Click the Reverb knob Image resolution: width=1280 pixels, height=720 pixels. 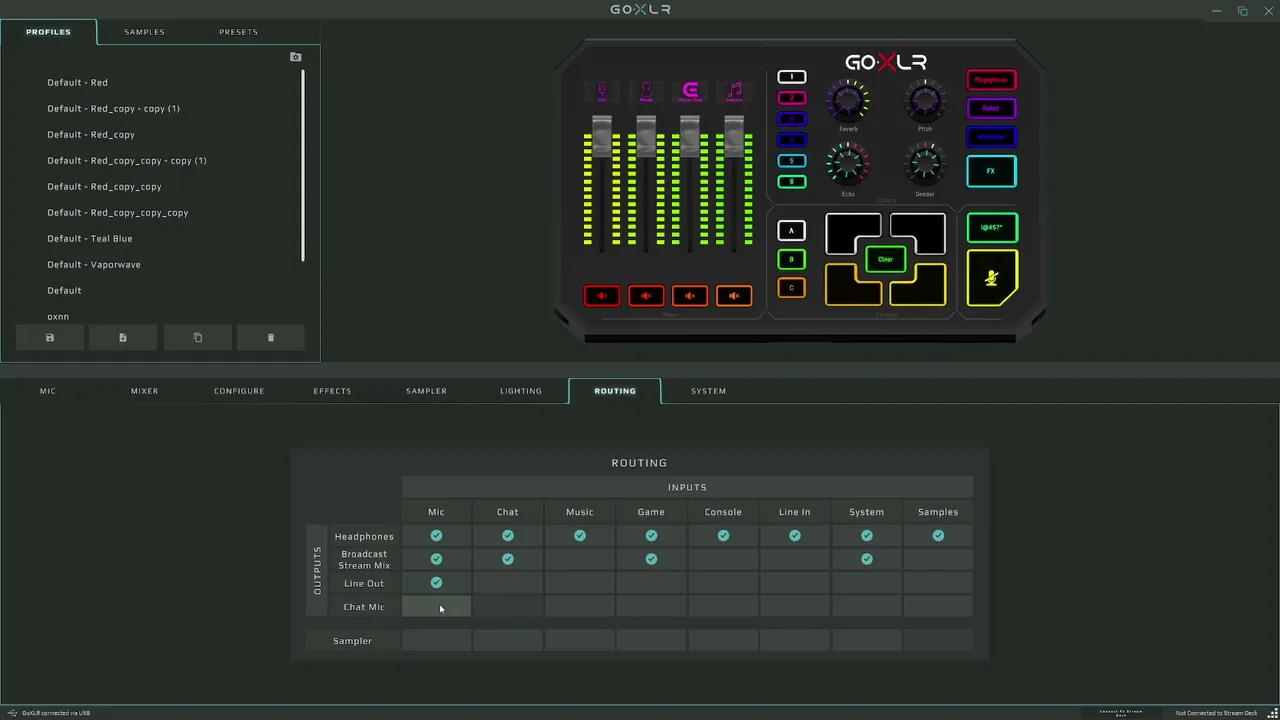(x=848, y=100)
